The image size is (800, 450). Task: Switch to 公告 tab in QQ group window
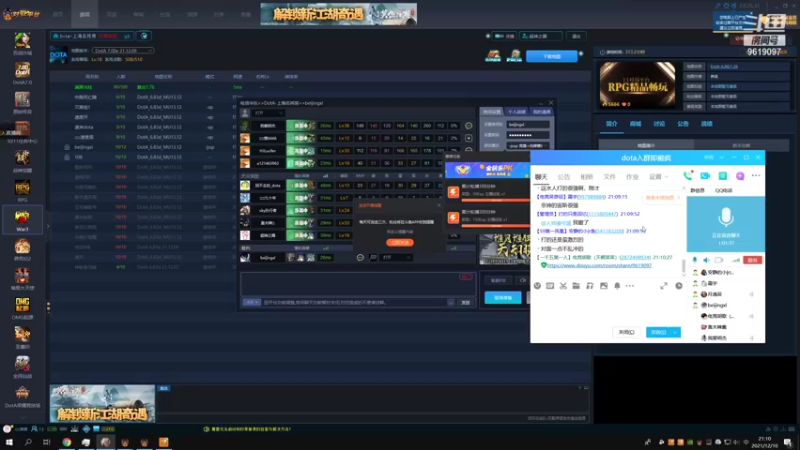click(x=564, y=177)
